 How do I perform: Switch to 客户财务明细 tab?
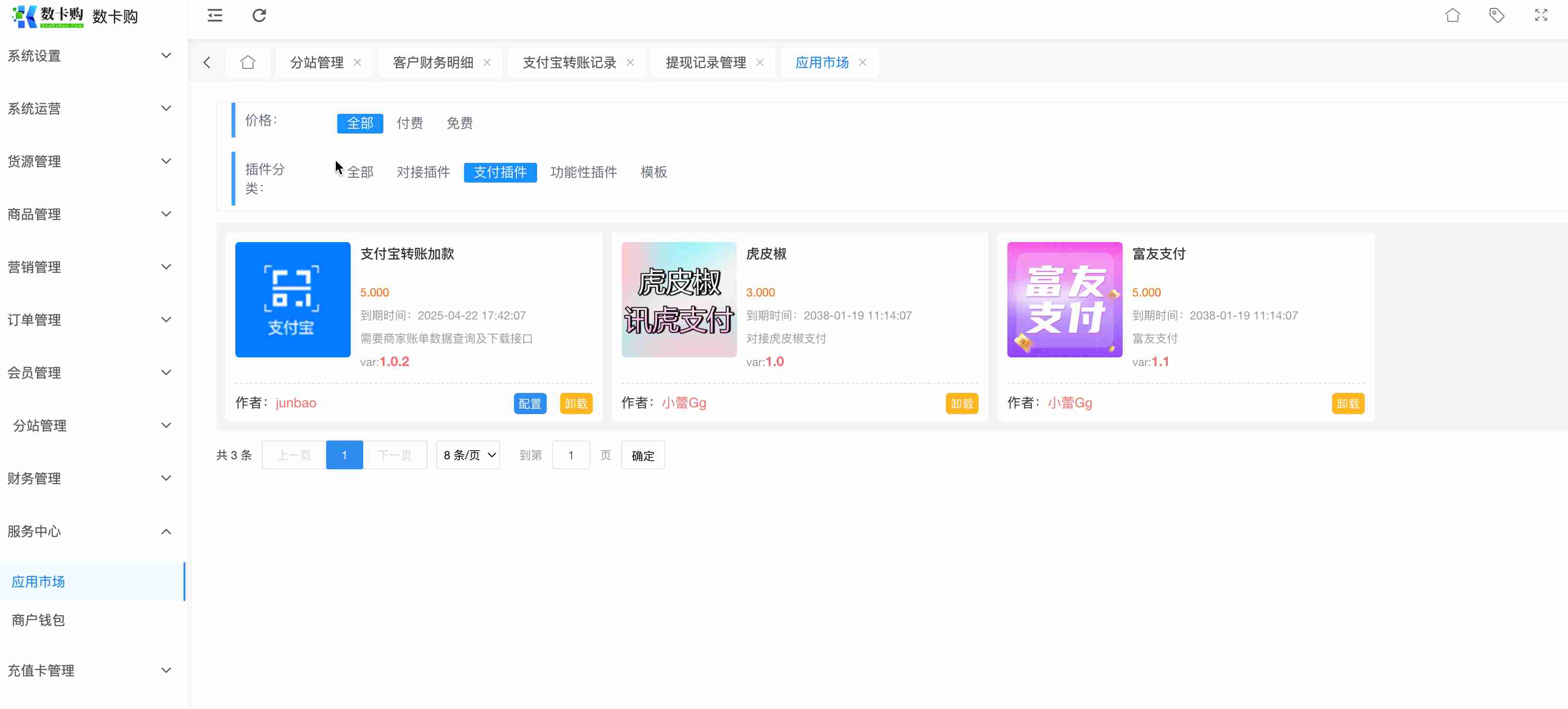433,62
